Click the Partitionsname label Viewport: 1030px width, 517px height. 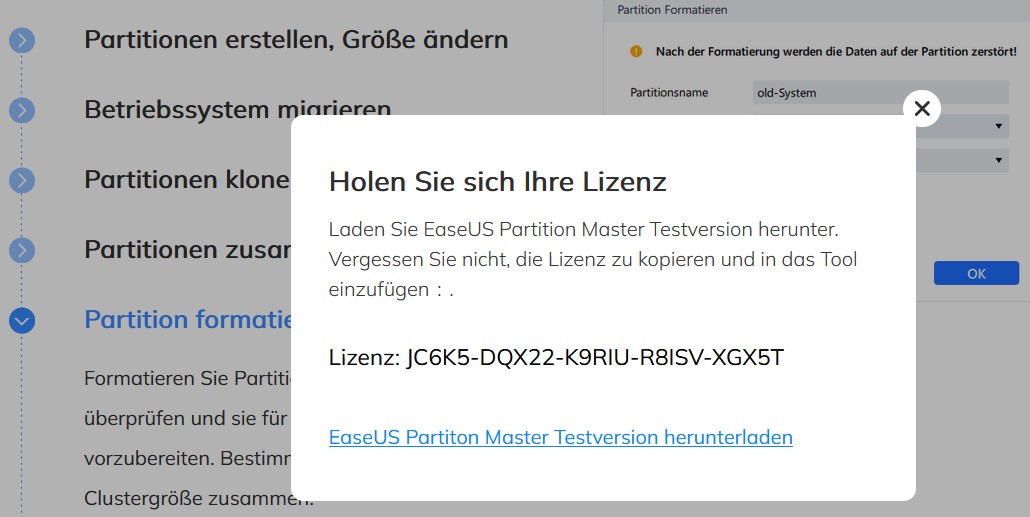click(669, 93)
